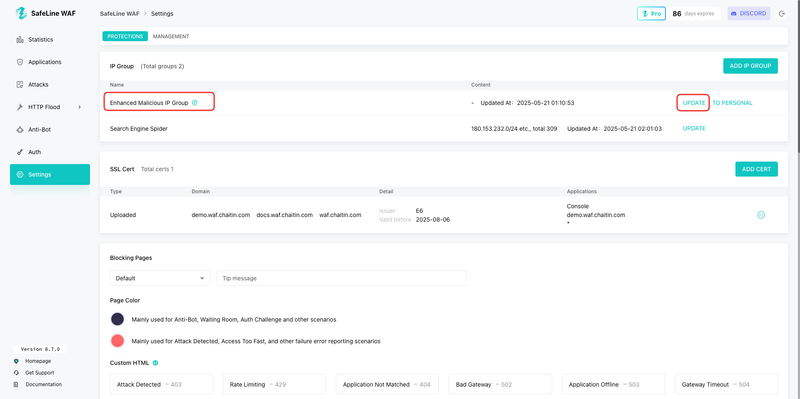The image size is (800, 399).
Task: Click TO PERSONAL for the malicious IP group
Action: (732, 103)
